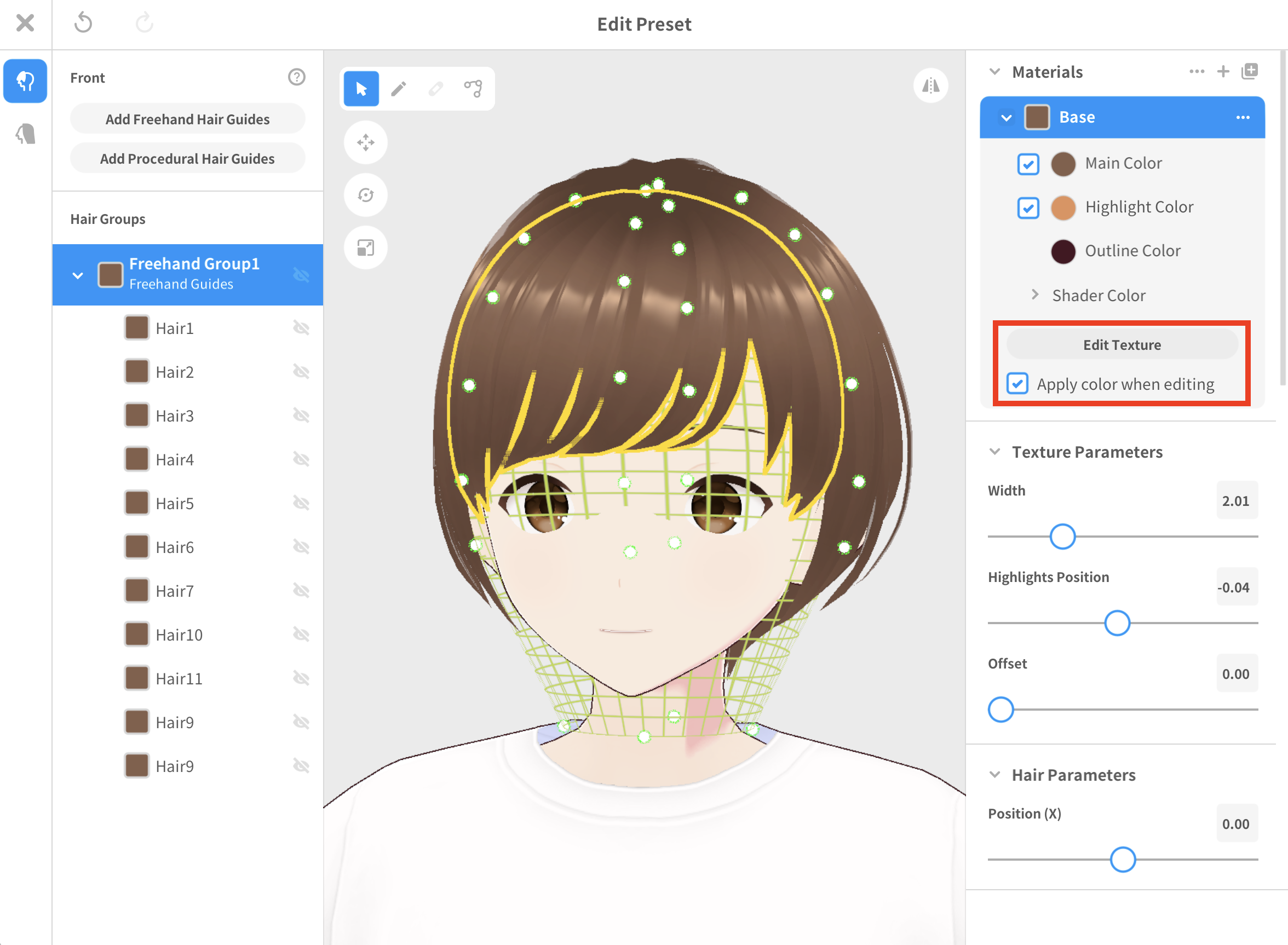This screenshot has width=1288, height=945.
Task: Toggle visibility of Hair6
Action: tap(301, 547)
